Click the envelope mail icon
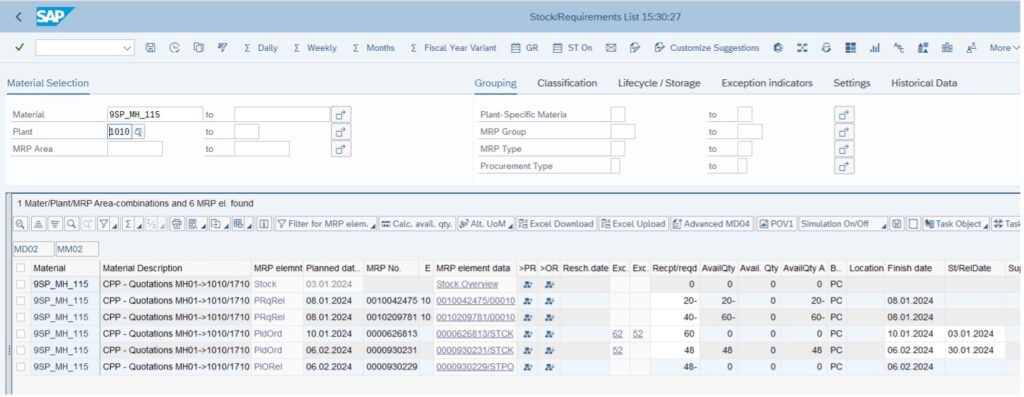 pos(611,48)
